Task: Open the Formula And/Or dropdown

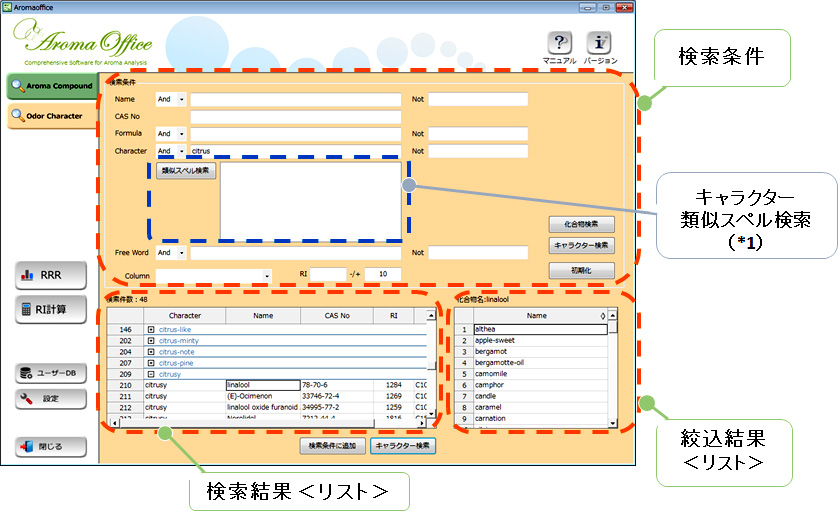Action: tap(181, 134)
